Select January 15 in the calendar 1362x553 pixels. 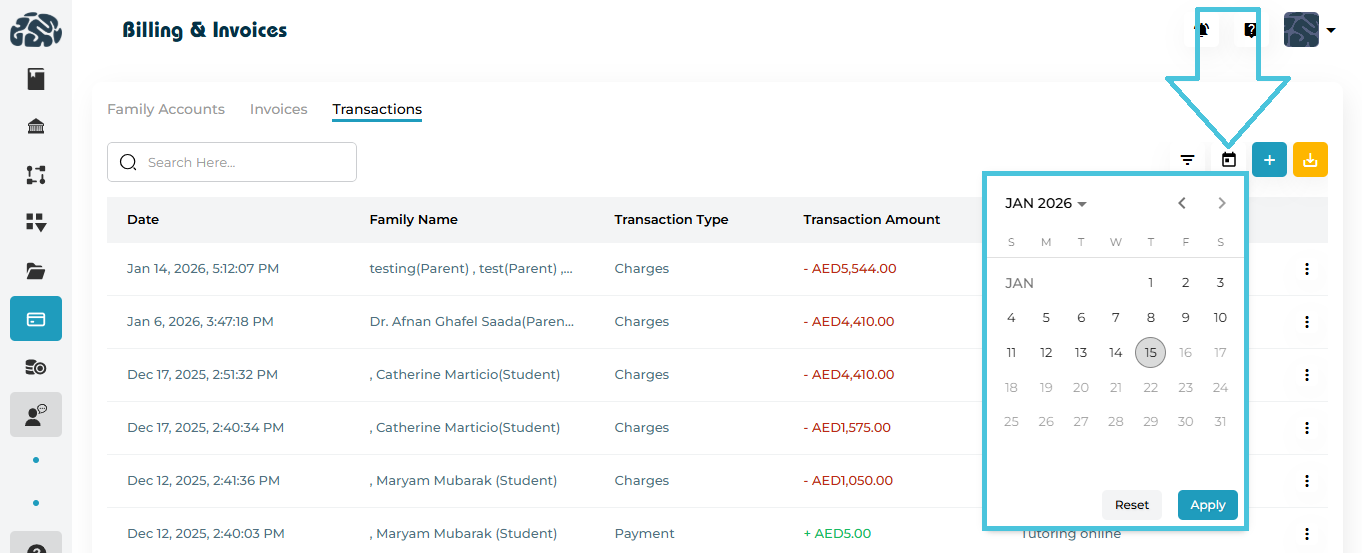click(1150, 352)
